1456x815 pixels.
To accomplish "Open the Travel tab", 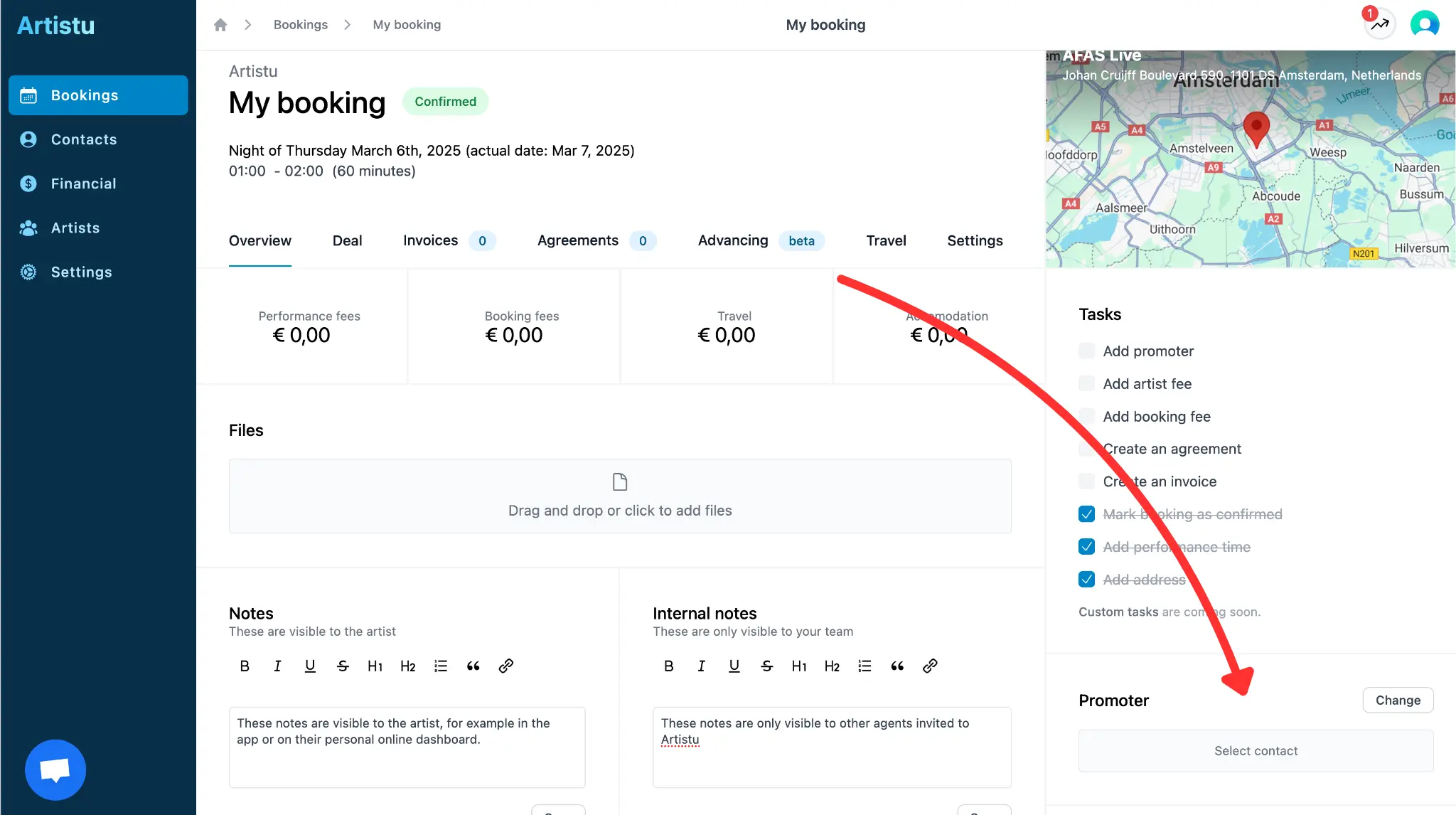I will click(x=886, y=241).
